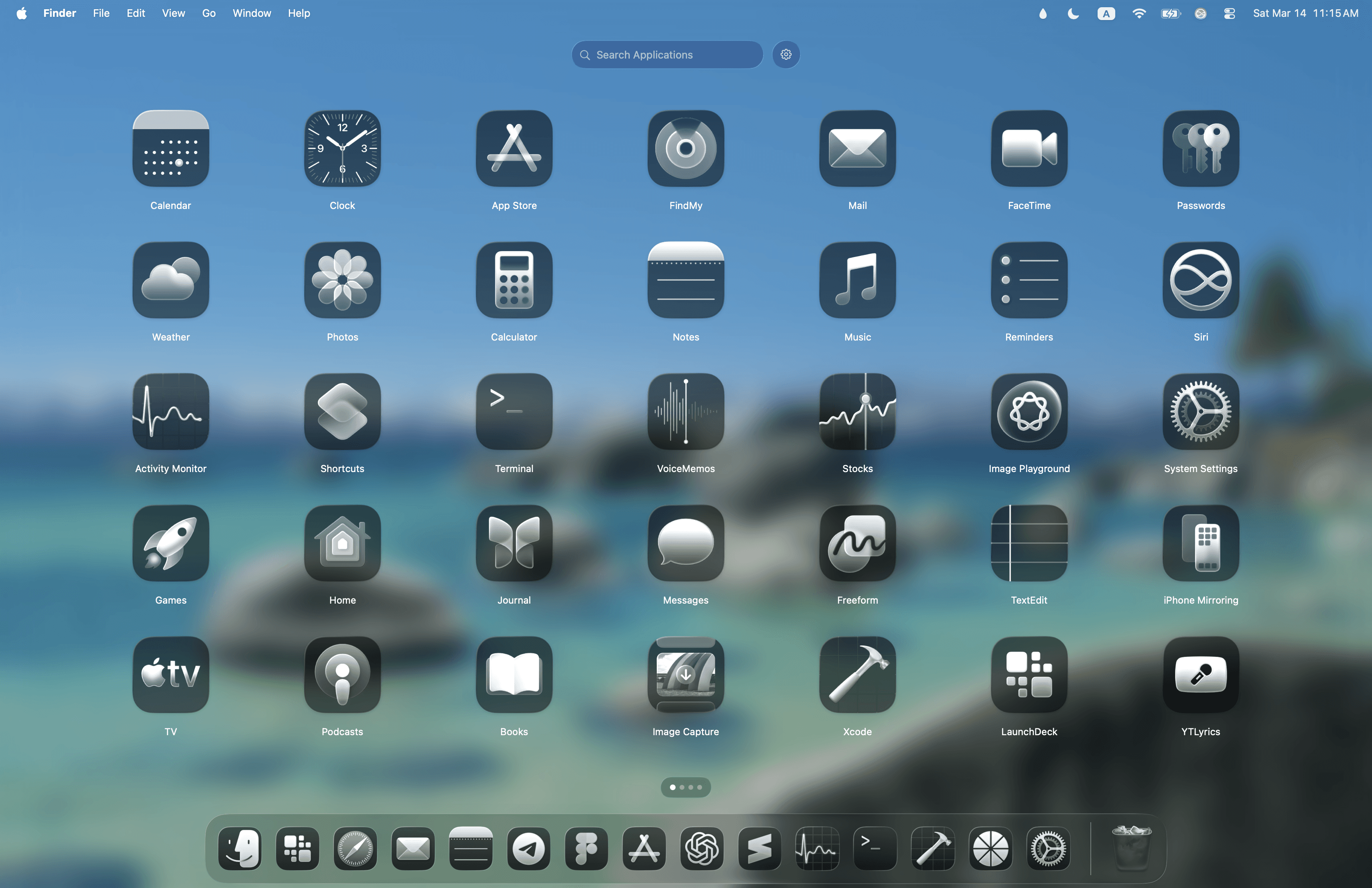The width and height of the screenshot is (1372, 888).
Task: Open Mail from the app grid
Action: 858,149
